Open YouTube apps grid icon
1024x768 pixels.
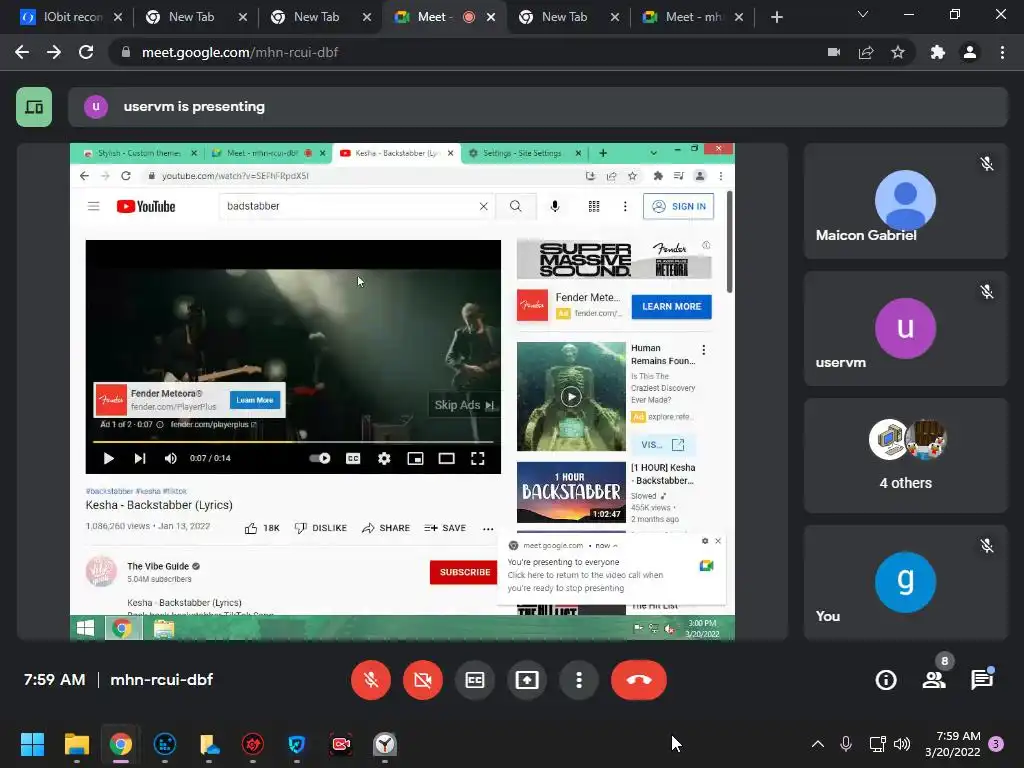(594, 206)
